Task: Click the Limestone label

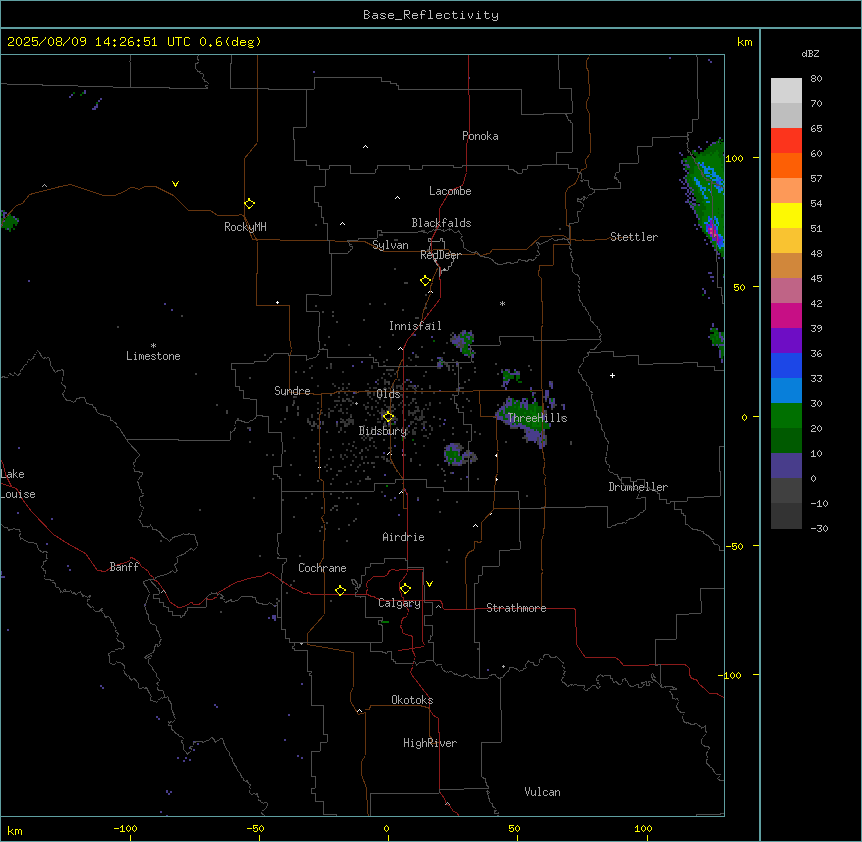Action: coord(153,356)
